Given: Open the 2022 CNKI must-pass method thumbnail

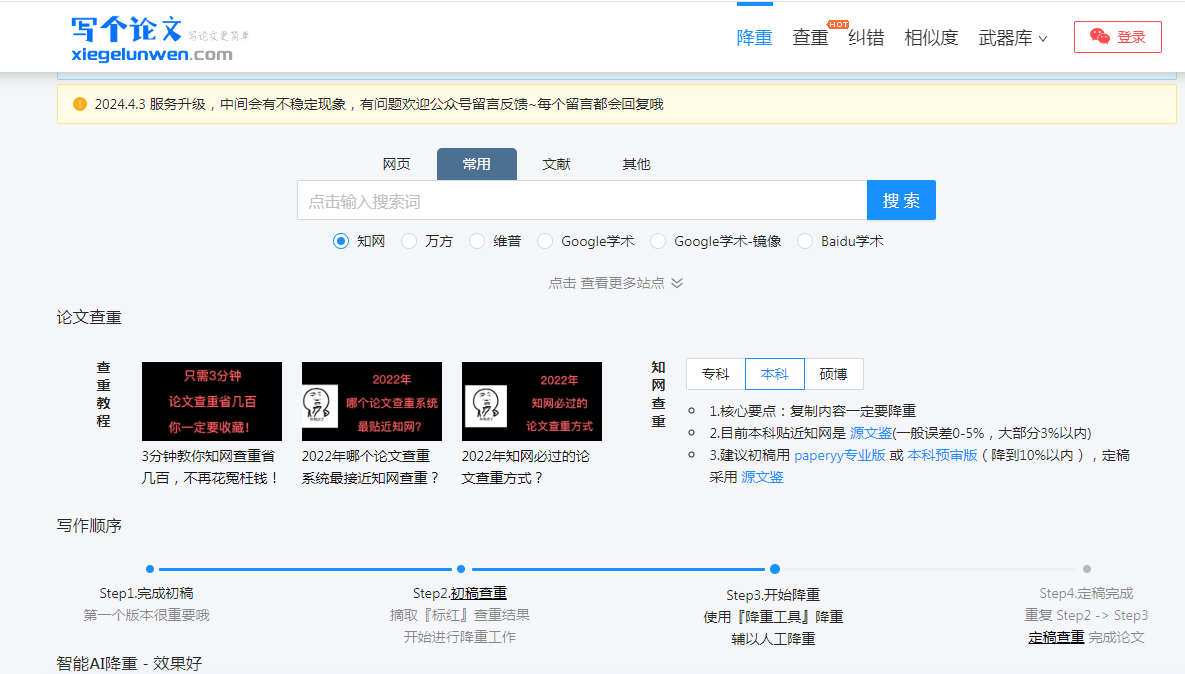Looking at the screenshot, I should pyautogui.click(x=532, y=401).
